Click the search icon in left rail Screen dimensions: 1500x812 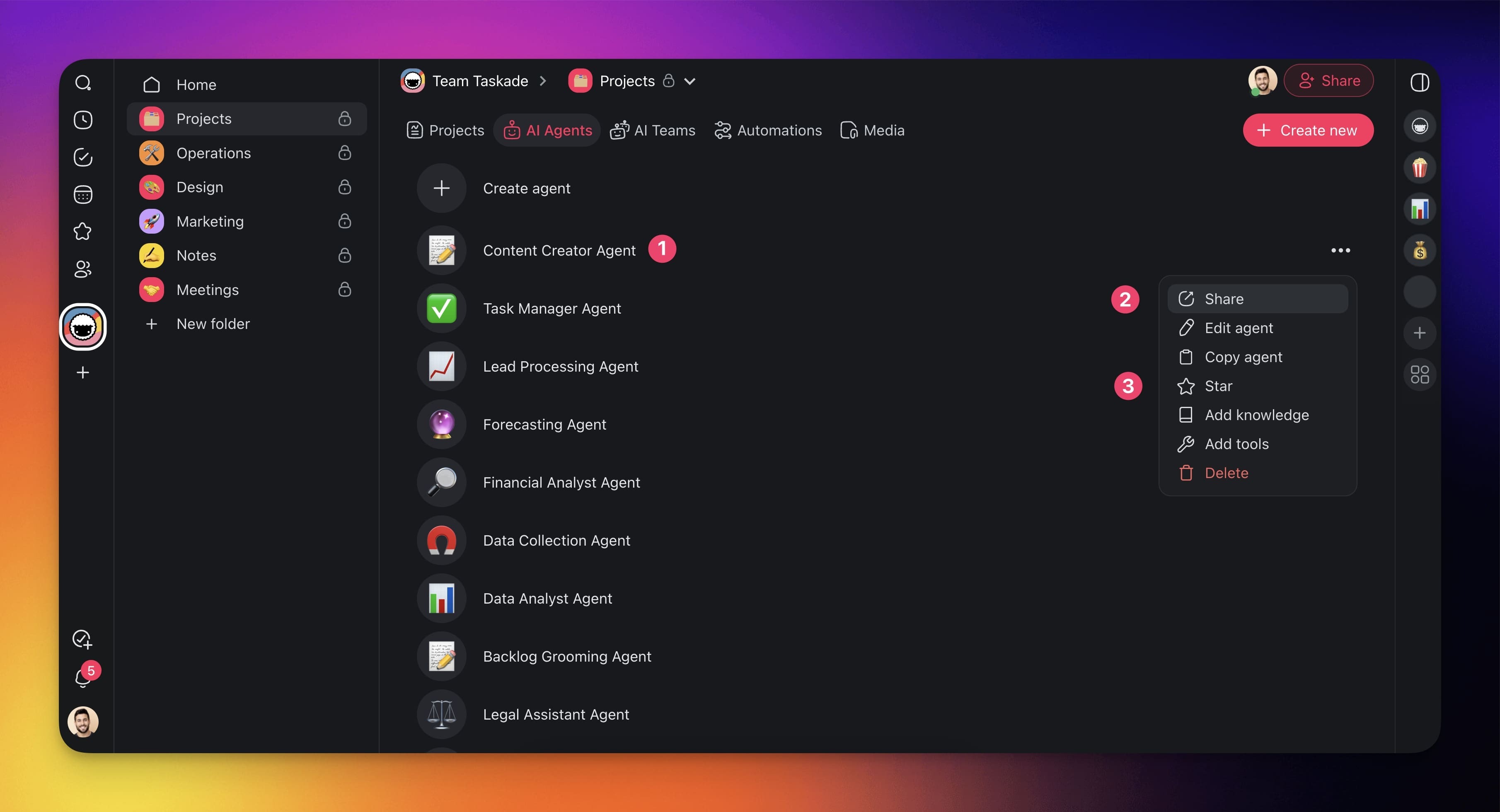click(83, 83)
